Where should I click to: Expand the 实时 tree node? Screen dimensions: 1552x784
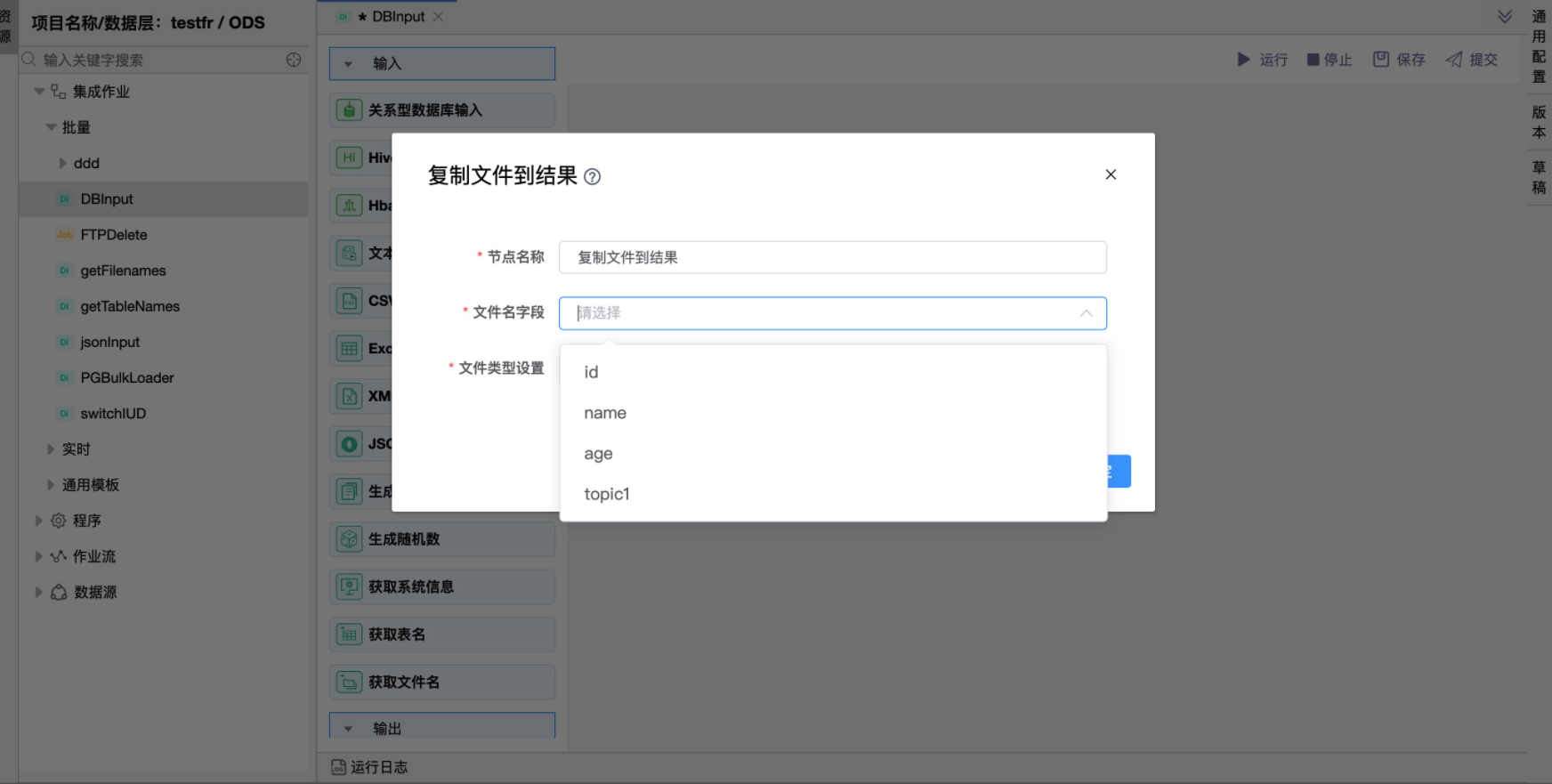pyautogui.click(x=51, y=449)
